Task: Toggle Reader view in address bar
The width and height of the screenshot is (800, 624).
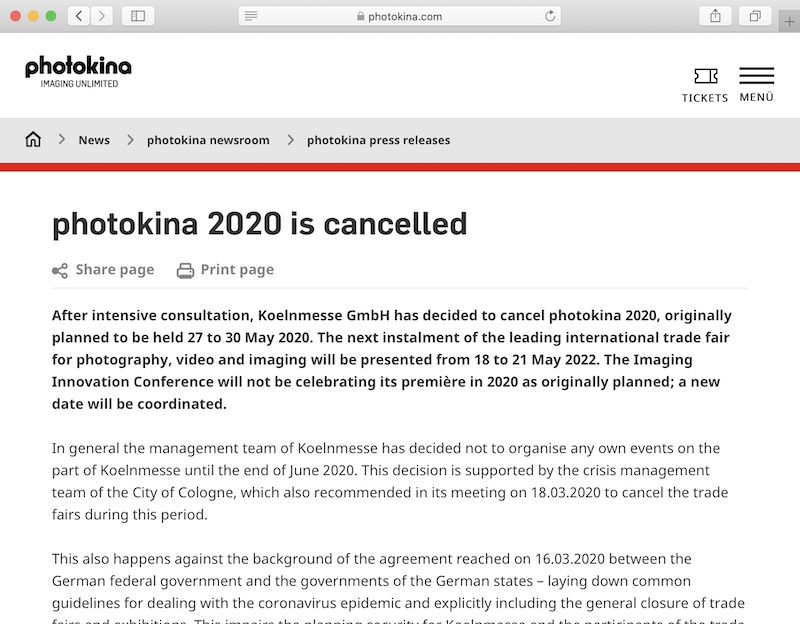Action: pos(251,16)
